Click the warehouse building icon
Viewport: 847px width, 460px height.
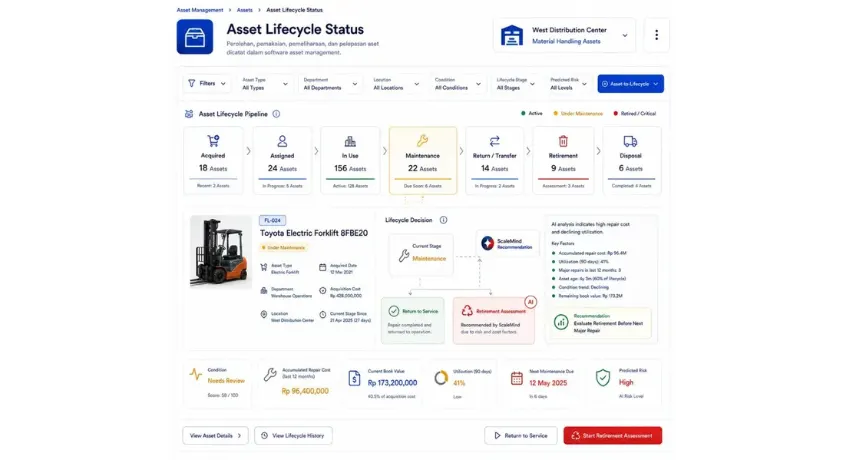point(512,36)
